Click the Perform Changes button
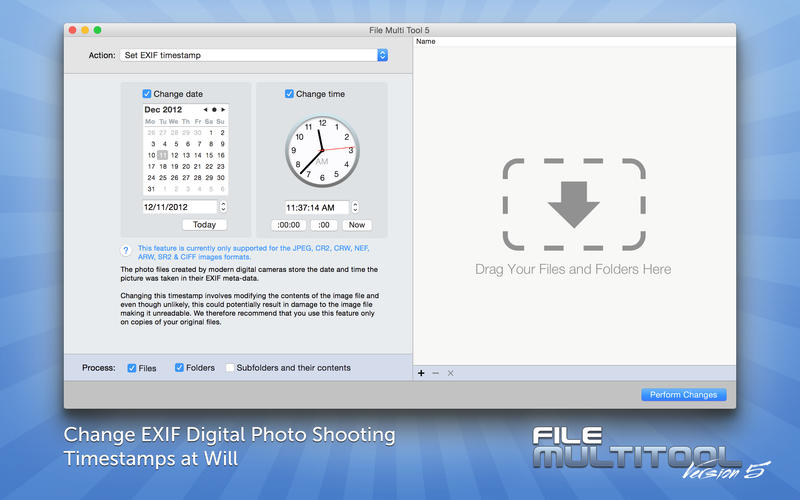 click(x=683, y=395)
